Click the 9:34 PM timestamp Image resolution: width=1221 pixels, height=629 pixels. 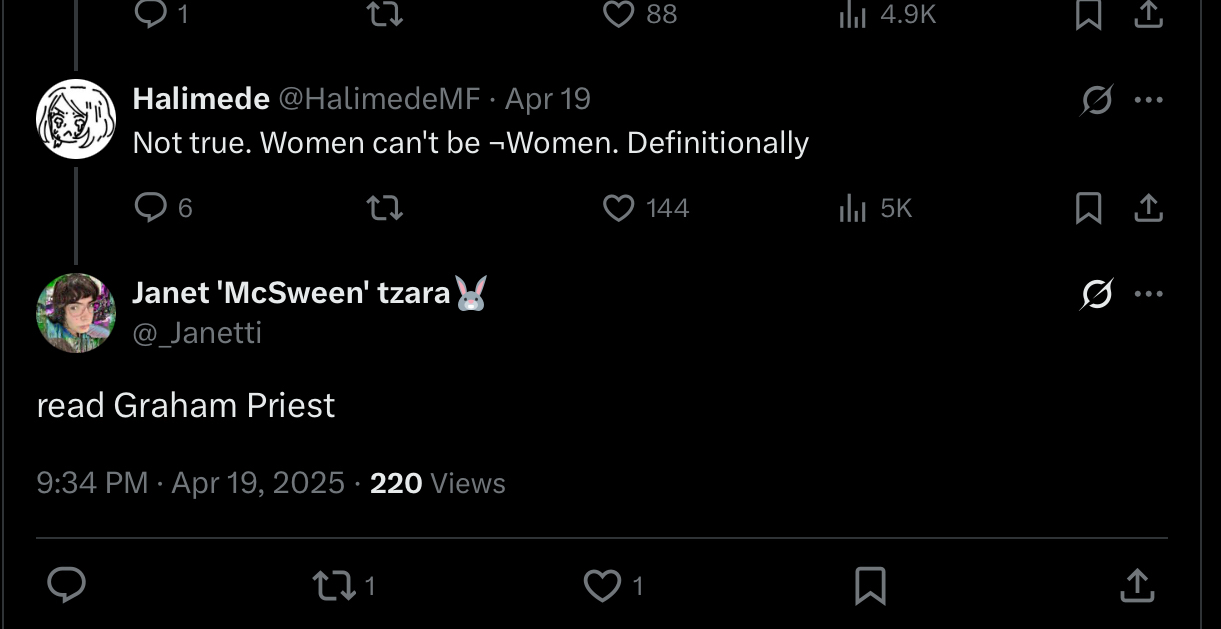[92, 483]
